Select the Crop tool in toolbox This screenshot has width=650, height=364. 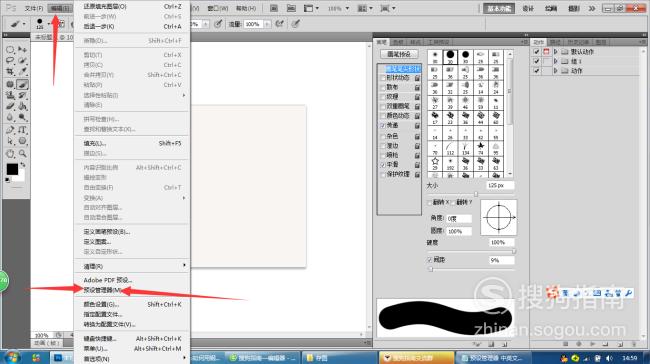10,71
